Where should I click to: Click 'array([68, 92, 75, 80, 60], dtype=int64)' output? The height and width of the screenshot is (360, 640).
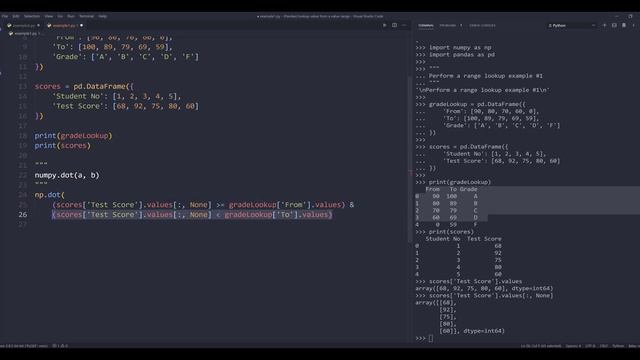pos(484,289)
